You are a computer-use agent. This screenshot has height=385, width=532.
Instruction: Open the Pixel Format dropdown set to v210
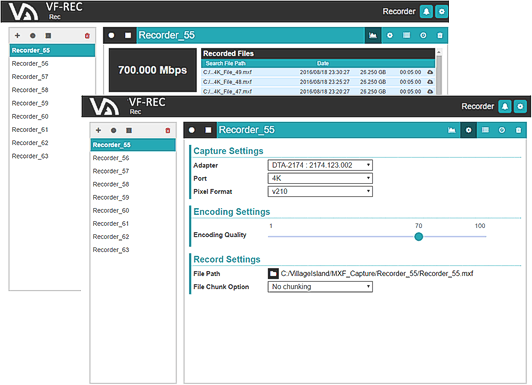320,192
